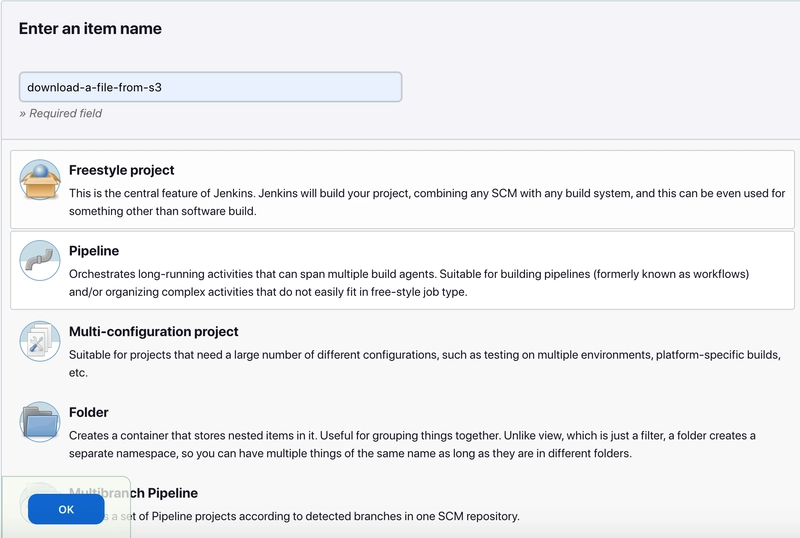This screenshot has width=800, height=538.
Task: Click the Pipeline description about build agents
Action: pos(409,283)
